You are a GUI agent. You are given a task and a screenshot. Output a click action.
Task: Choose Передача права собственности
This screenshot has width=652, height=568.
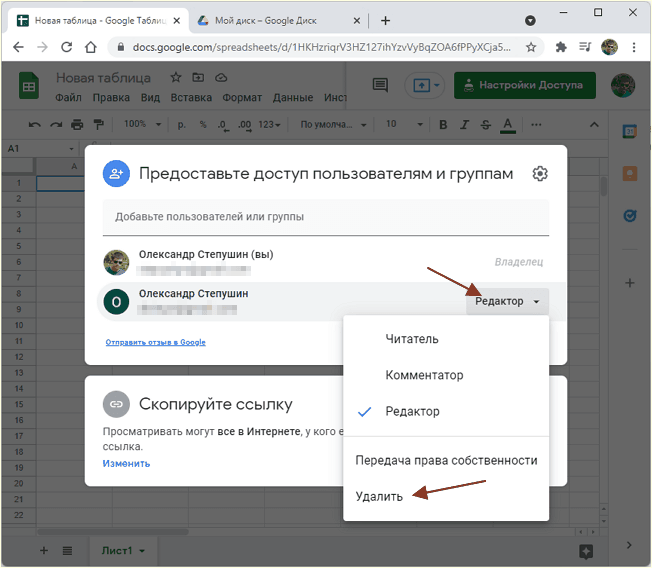point(446,460)
